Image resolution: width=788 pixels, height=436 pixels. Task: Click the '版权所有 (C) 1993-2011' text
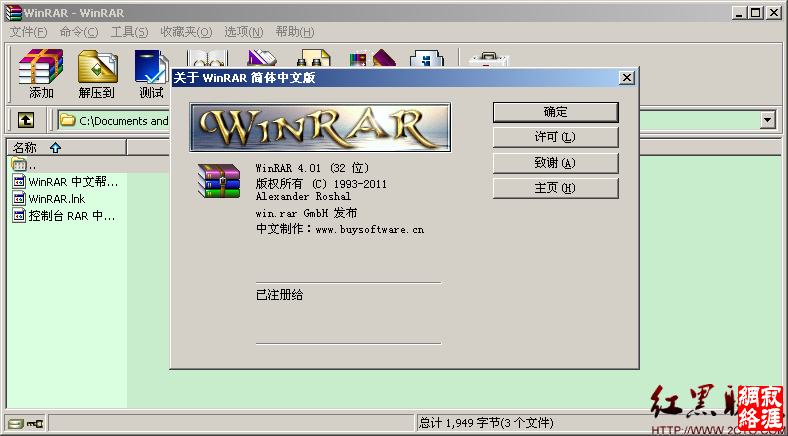321,184
